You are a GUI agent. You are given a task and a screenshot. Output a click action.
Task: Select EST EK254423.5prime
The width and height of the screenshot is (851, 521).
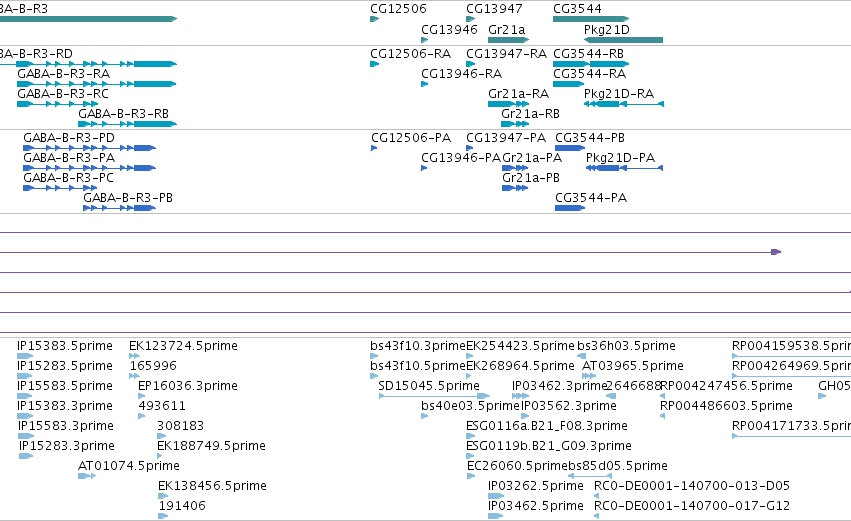[520, 346]
